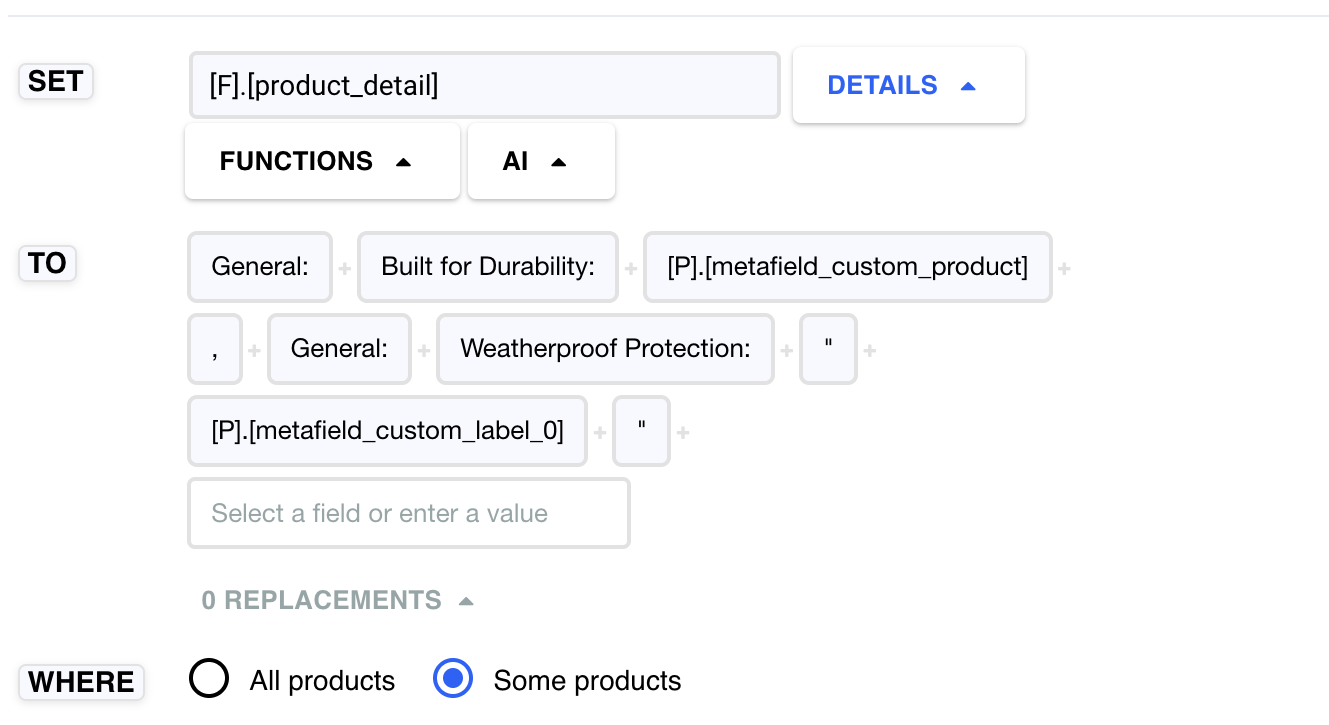Image resolution: width=1329 pixels, height=725 pixels.
Task: Click the plus icon after "Weatherproof Protection:" chip
Action: (787, 349)
